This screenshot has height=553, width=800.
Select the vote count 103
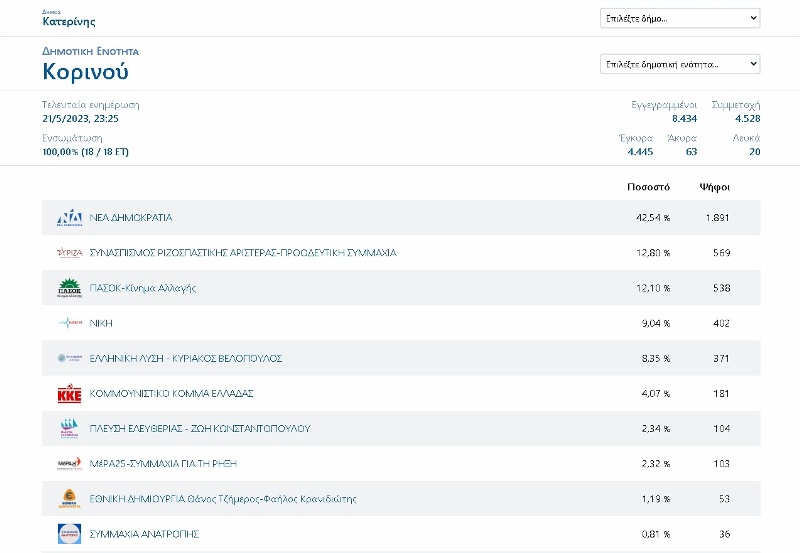tap(721, 464)
